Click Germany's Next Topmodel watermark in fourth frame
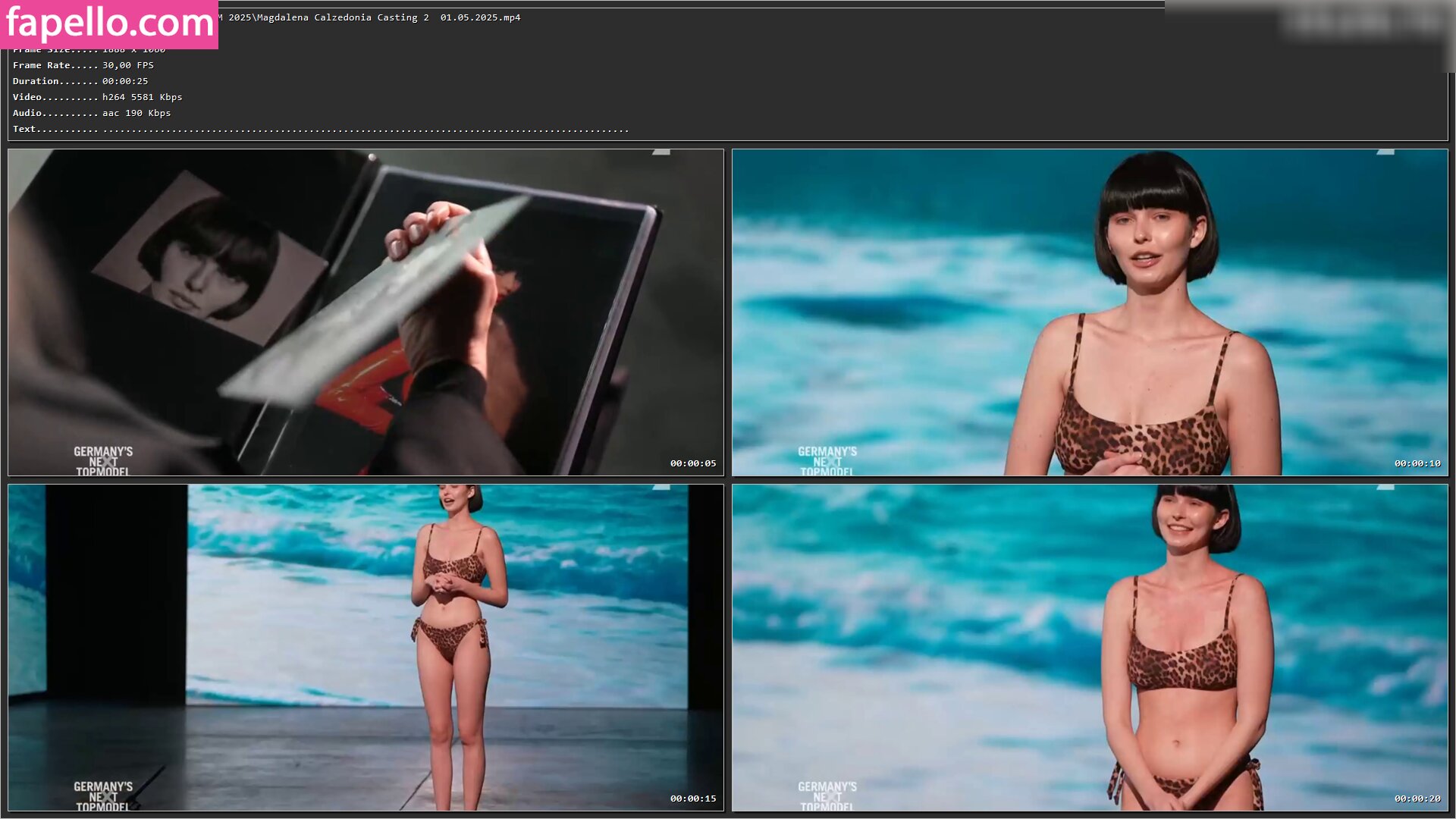The width and height of the screenshot is (1456, 819). (x=827, y=796)
